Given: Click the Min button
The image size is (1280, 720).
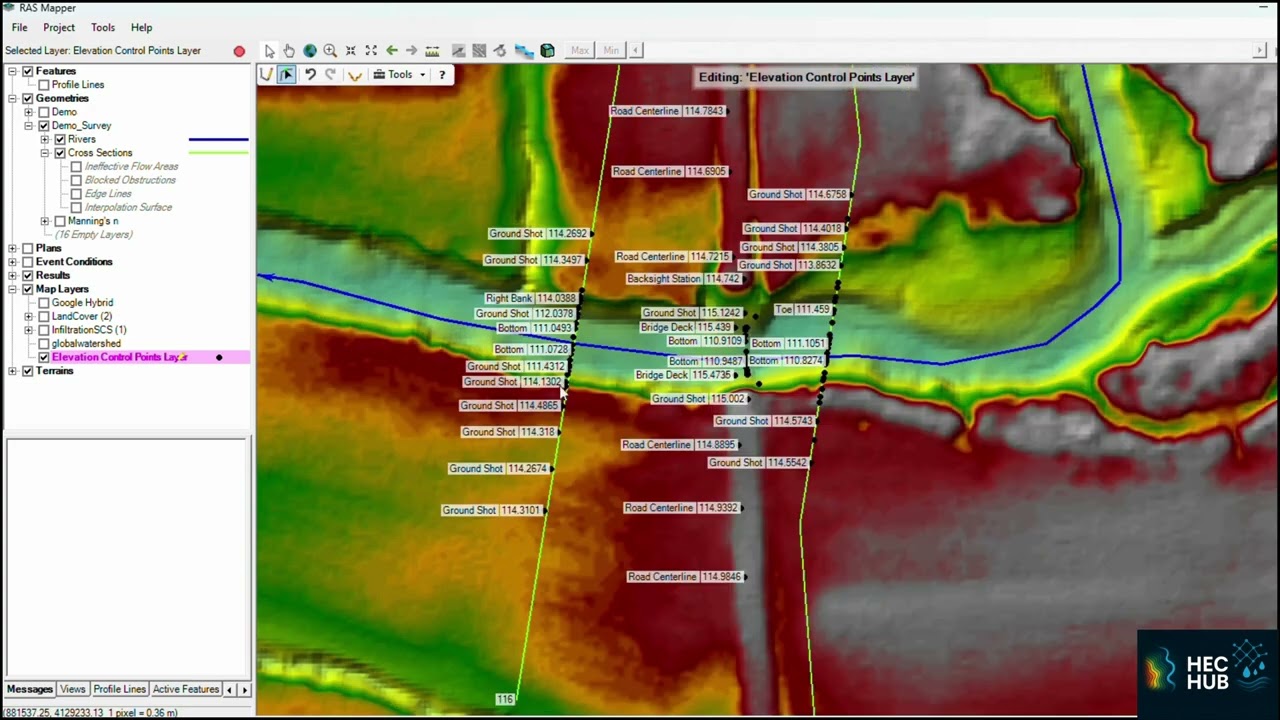Looking at the screenshot, I should (611, 50).
